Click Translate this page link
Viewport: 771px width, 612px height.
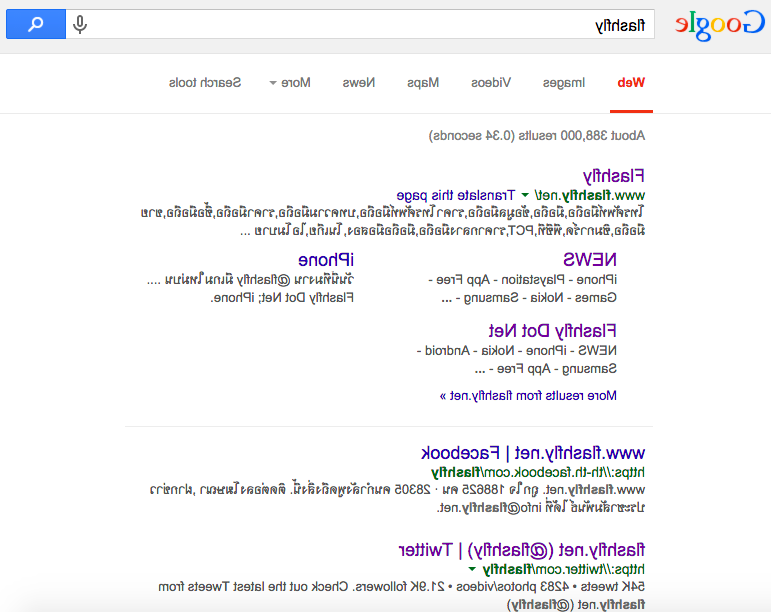(x=455, y=196)
